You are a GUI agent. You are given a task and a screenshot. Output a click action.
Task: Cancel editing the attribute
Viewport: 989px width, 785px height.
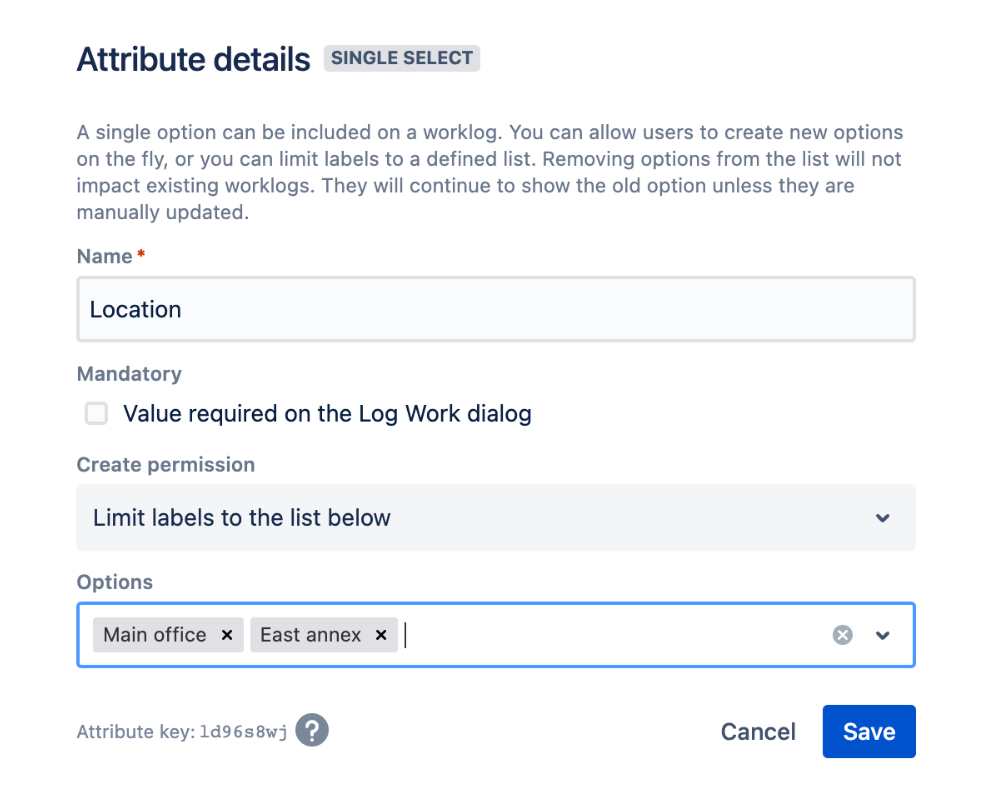tap(758, 732)
